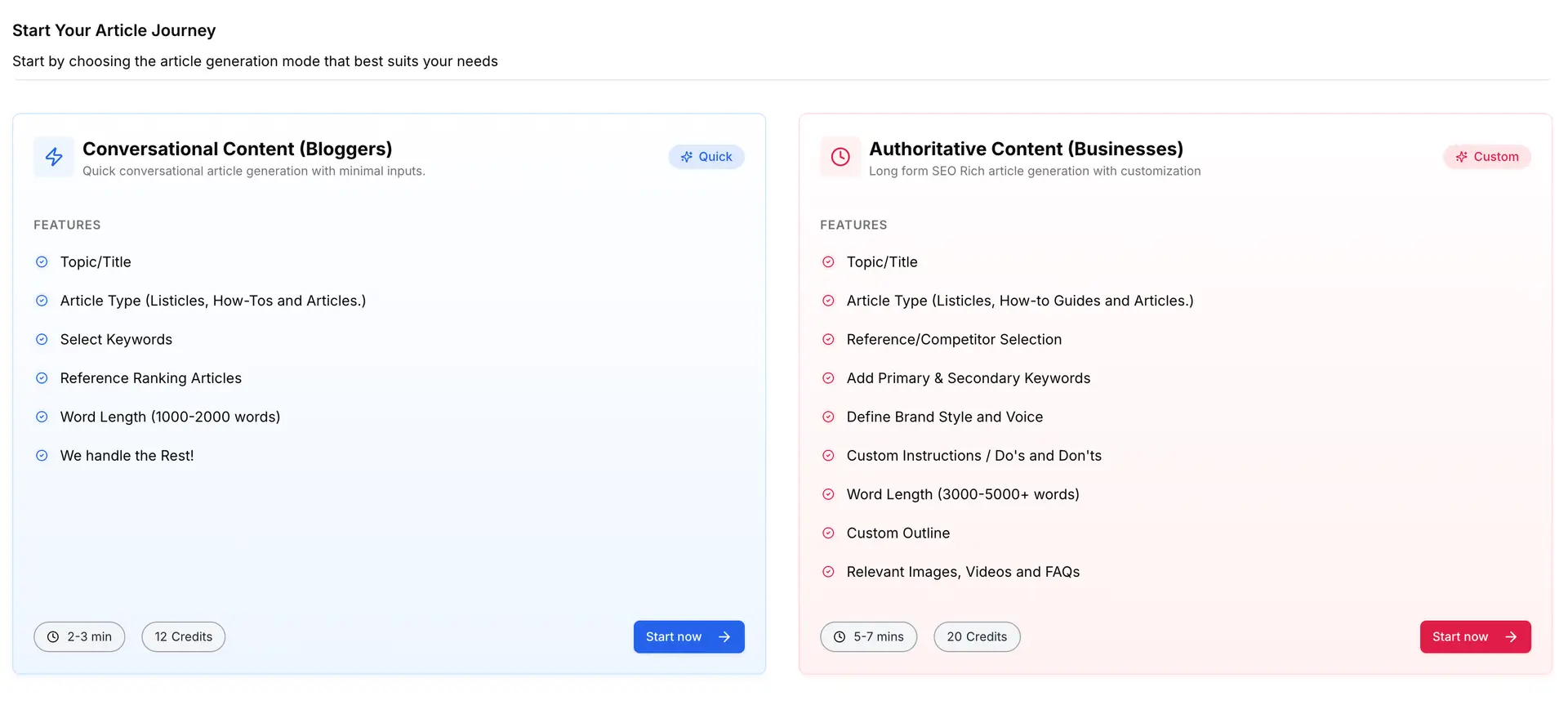Open the Authoritative Content (Businesses) heading
Screen dimensions: 1568x705
pyautogui.click(x=1026, y=149)
